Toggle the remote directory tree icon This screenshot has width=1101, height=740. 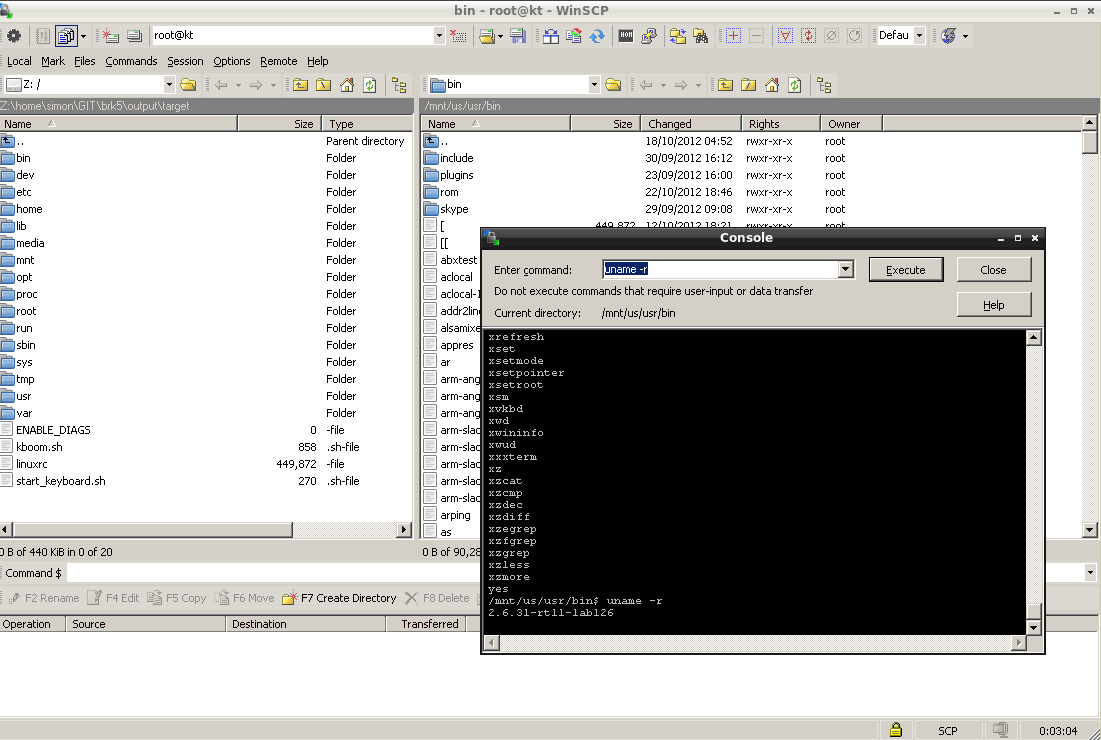pyautogui.click(x=824, y=85)
